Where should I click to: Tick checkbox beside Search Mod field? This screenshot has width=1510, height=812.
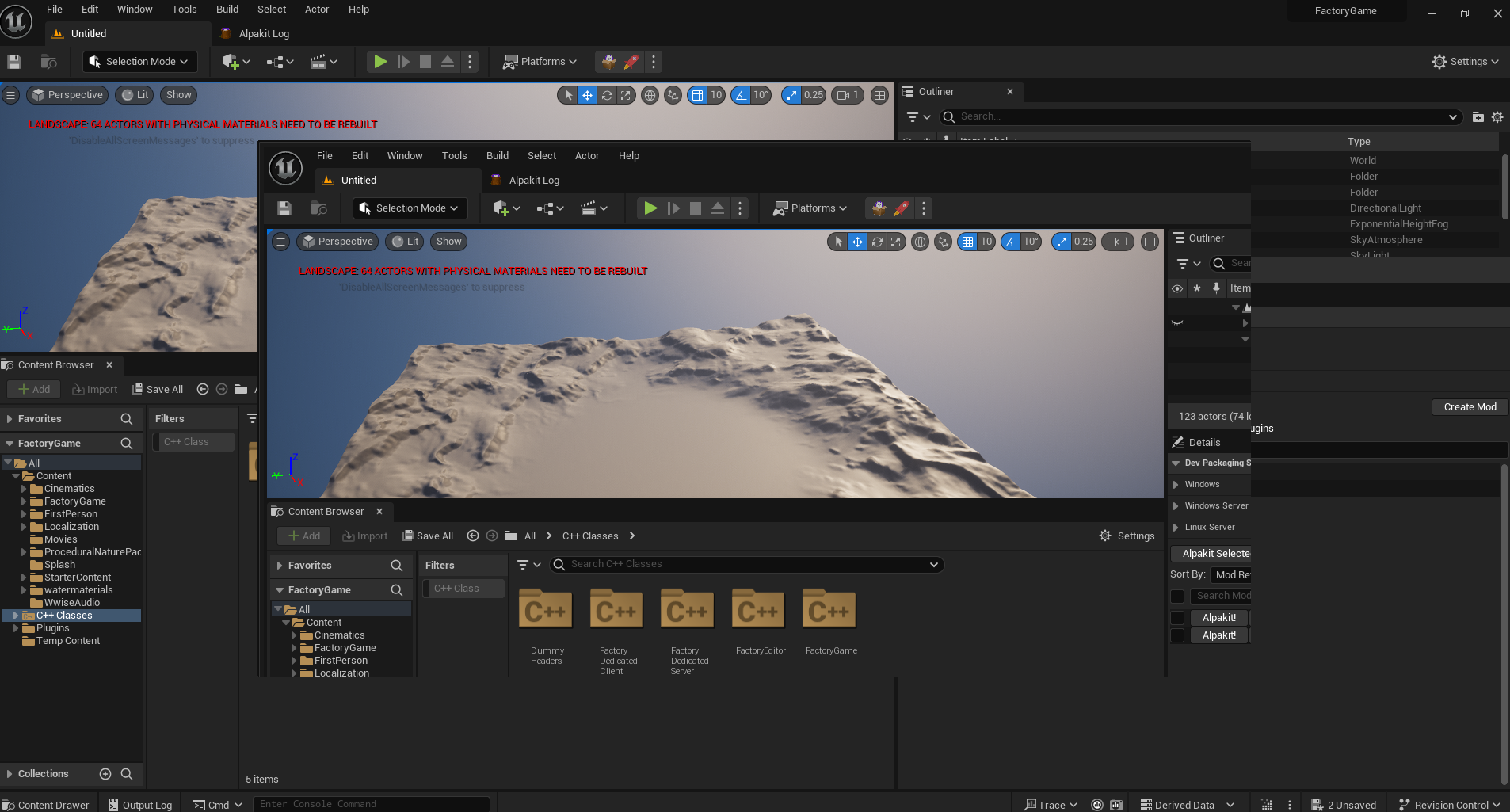(1177, 597)
